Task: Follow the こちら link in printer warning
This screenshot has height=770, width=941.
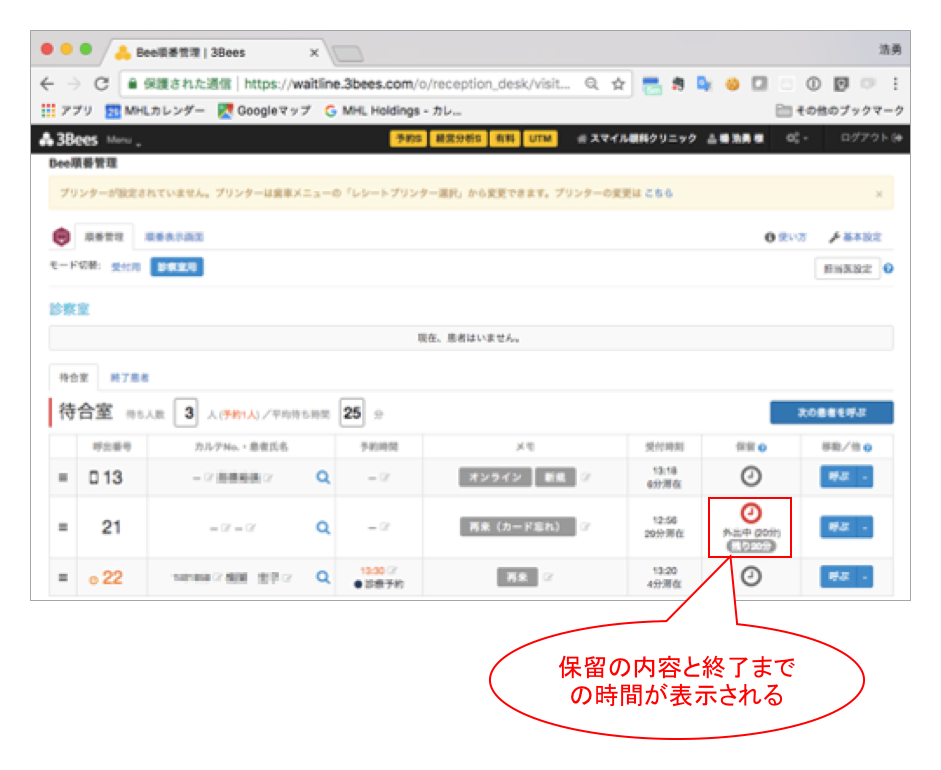Action: click(x=658, y=193)
